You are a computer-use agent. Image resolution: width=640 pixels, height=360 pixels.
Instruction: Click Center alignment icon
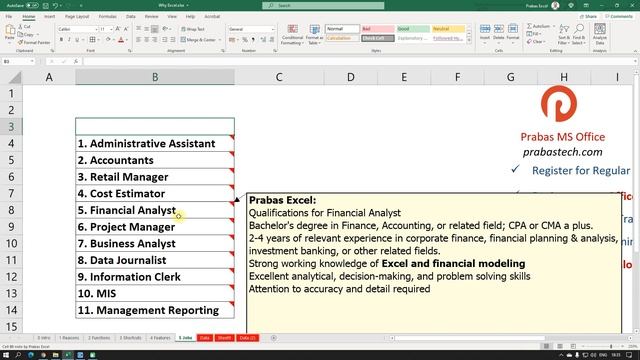click(147, 40)
